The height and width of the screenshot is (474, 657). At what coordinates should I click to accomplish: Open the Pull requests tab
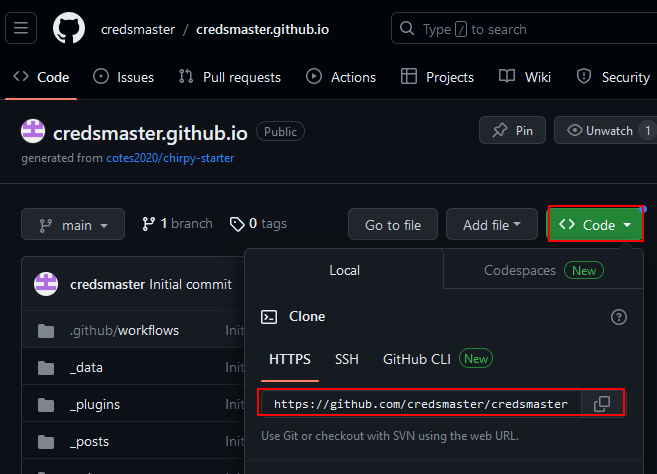click(x=230, y=77)
